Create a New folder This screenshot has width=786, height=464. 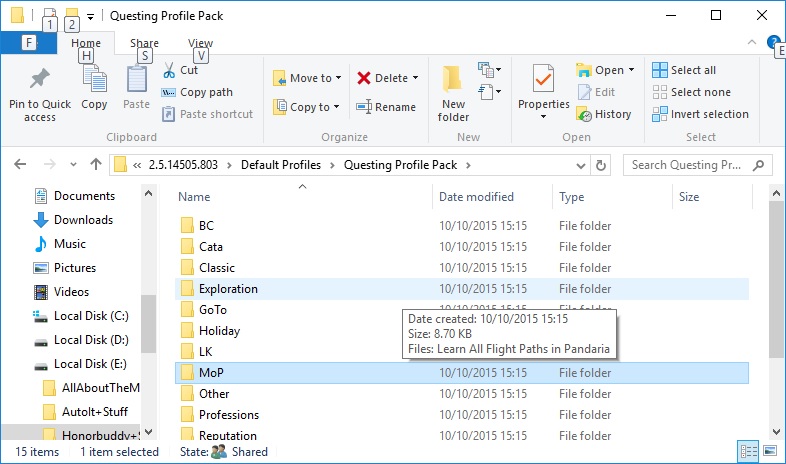coord(453,94)
